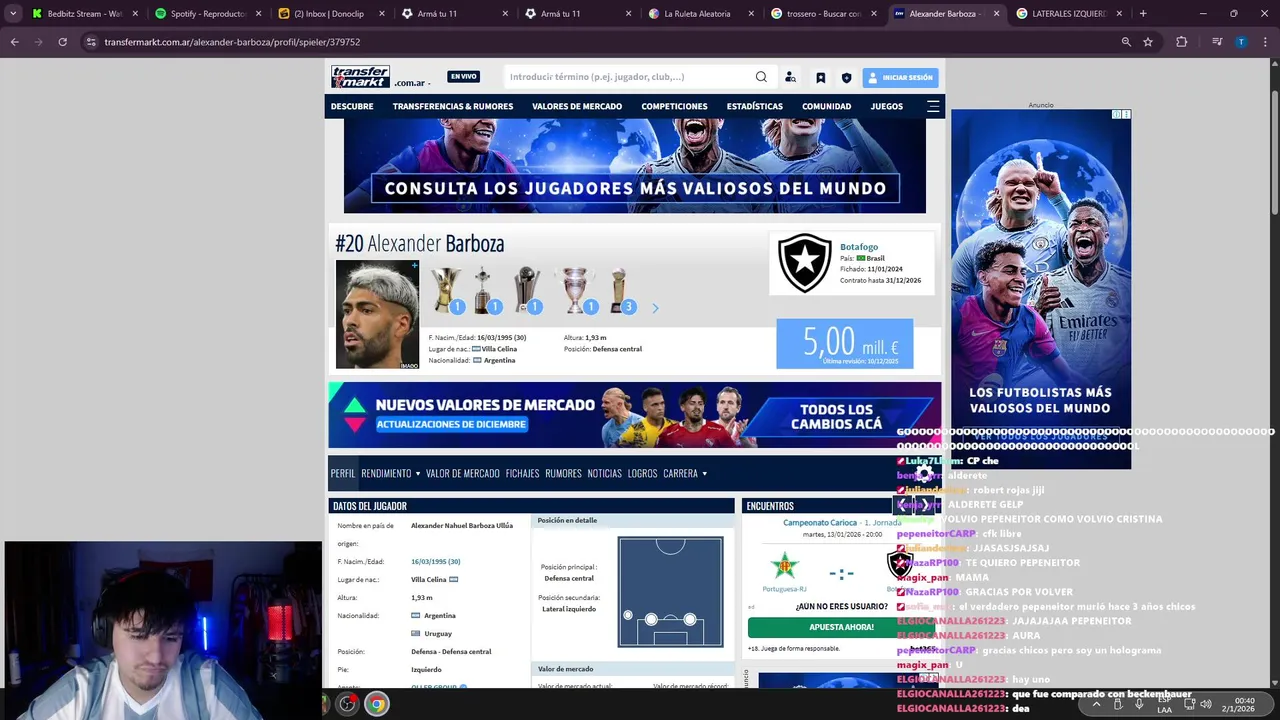Click the next match arrow in Encuentros
The image size is (1280, 720).
pyautogui.click(x=925, y=506)
